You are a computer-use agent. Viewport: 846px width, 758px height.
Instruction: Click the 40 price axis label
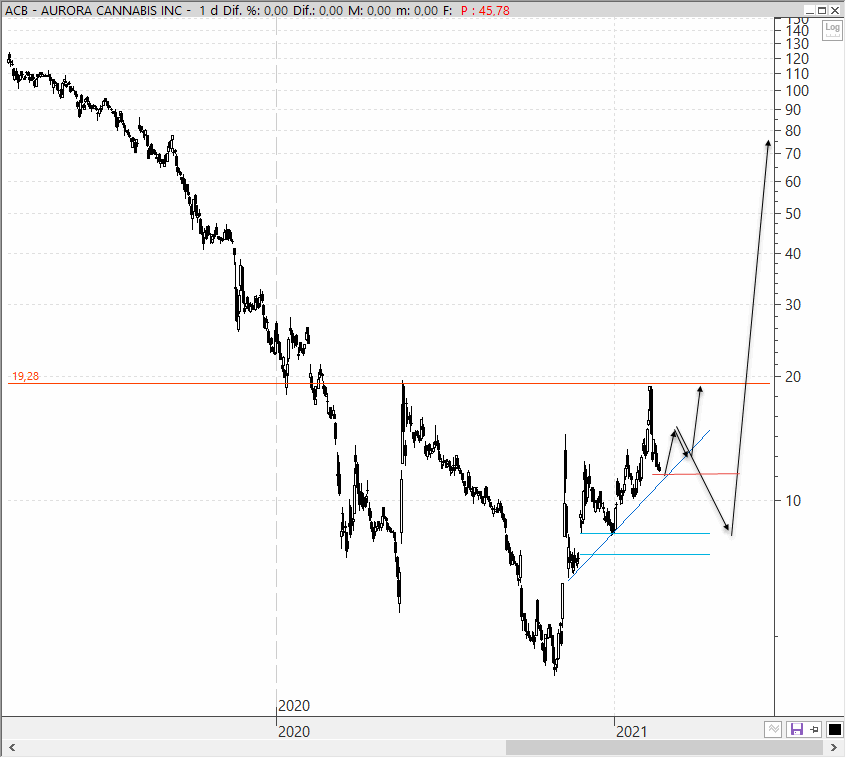(793, 254)
